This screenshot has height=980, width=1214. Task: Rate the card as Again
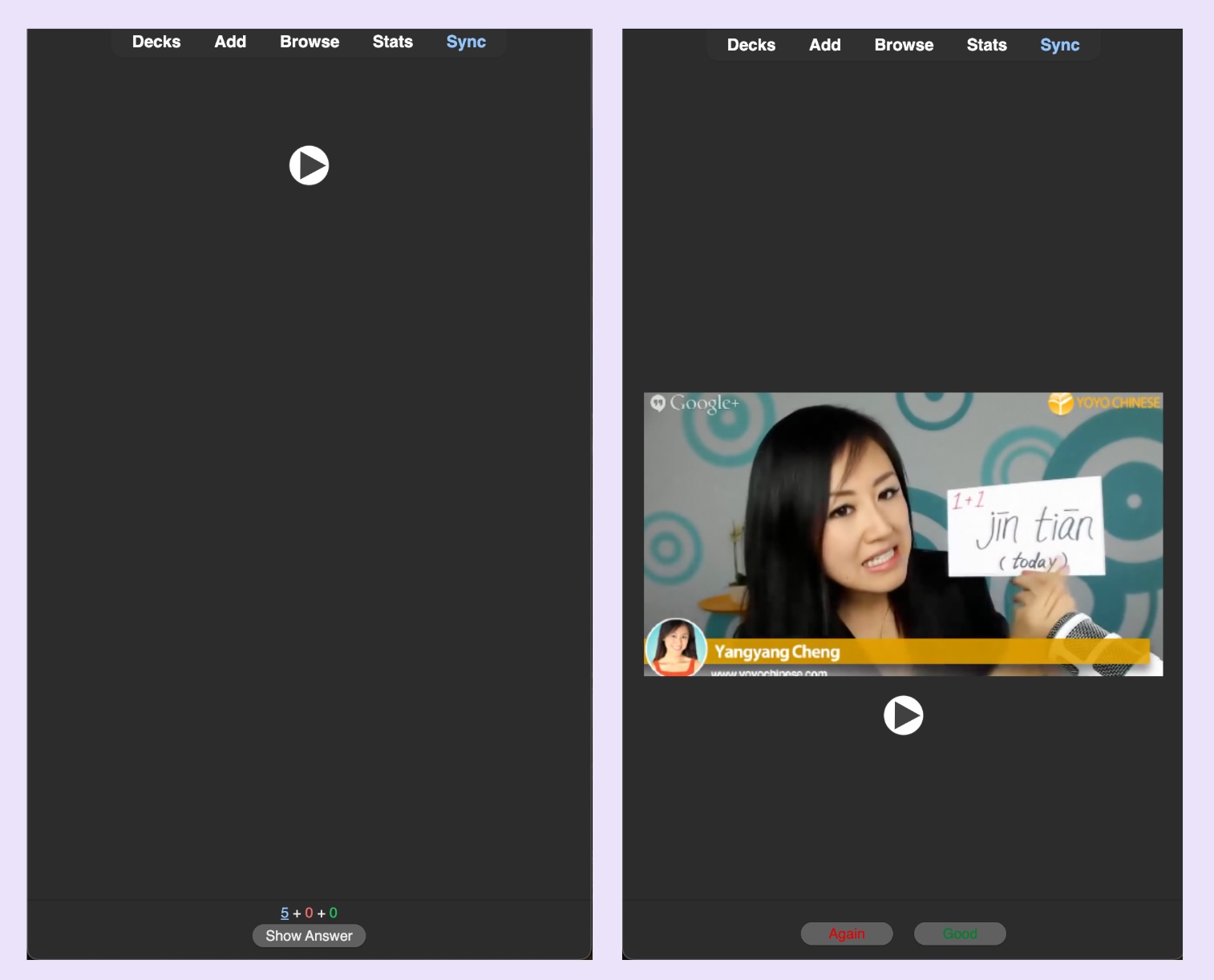click(x=847, y=933)
